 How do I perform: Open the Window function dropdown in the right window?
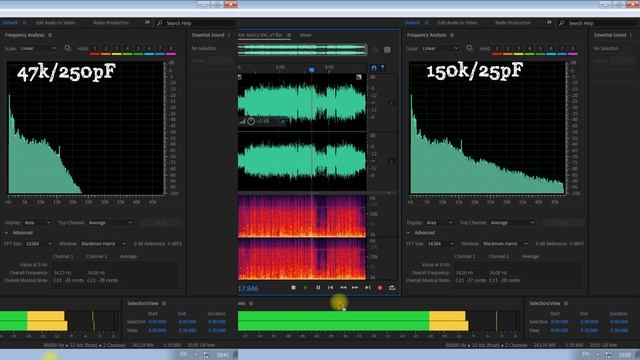click(505, 244)
